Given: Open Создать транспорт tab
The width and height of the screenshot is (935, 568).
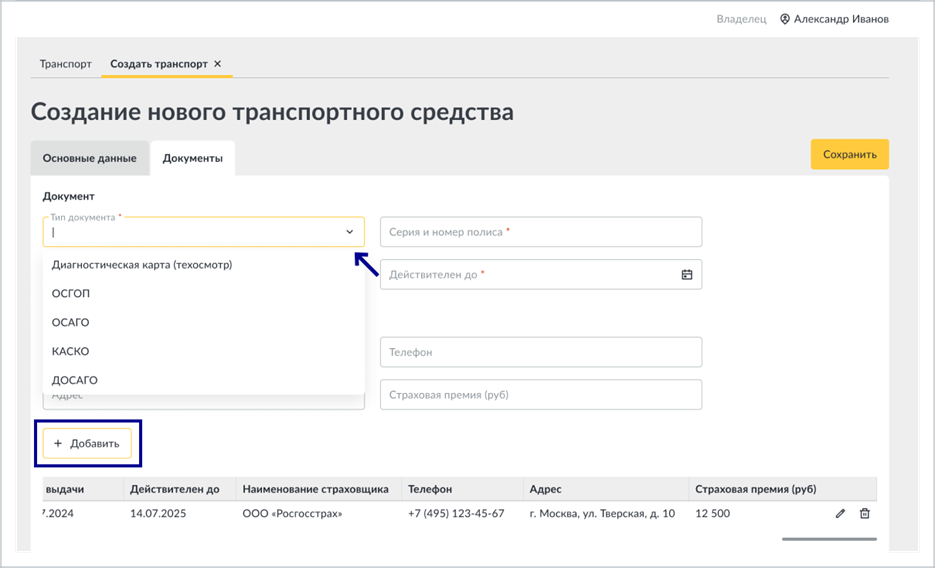Looking at the screenshot, I should pos(159,64).
